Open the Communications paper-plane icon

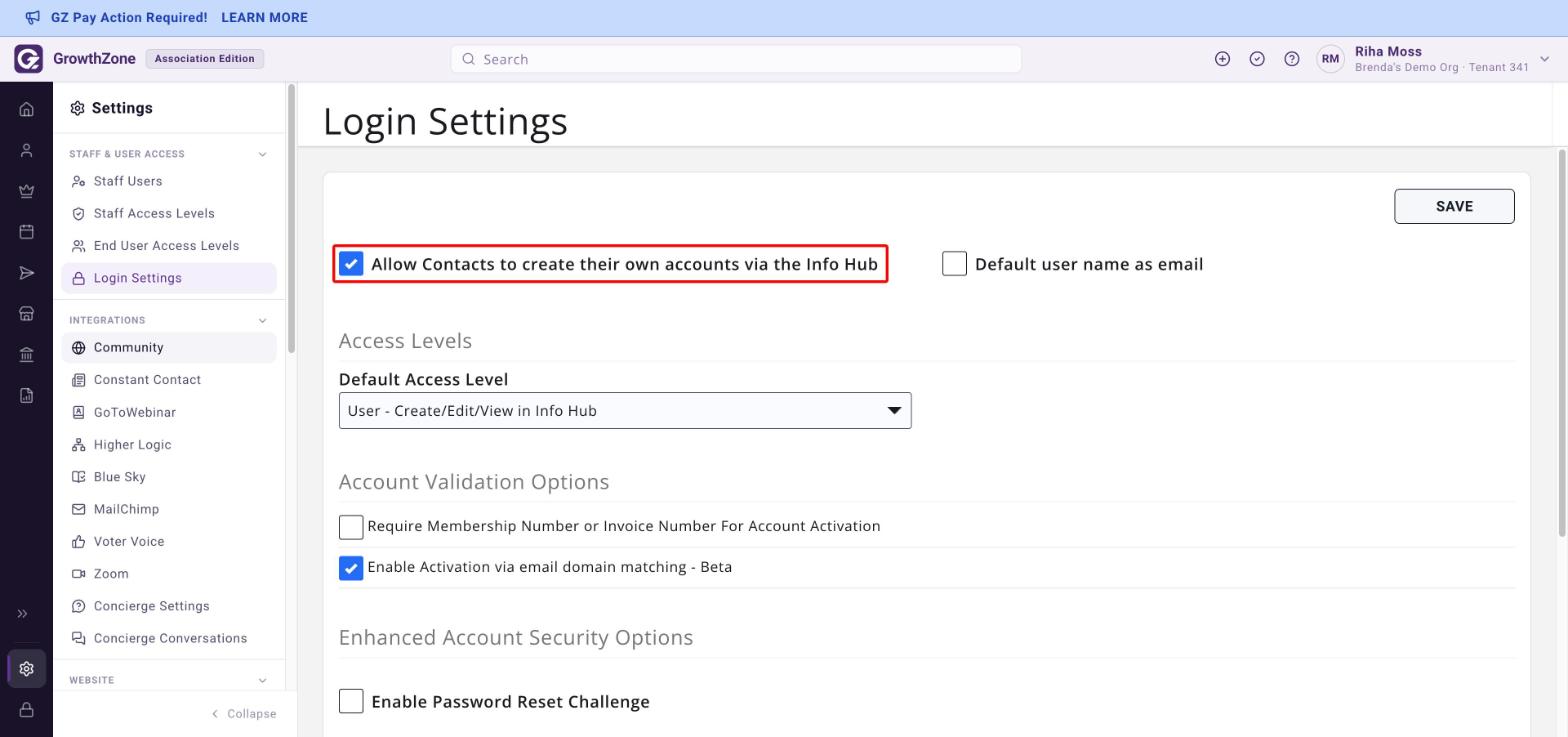point(27,273)
